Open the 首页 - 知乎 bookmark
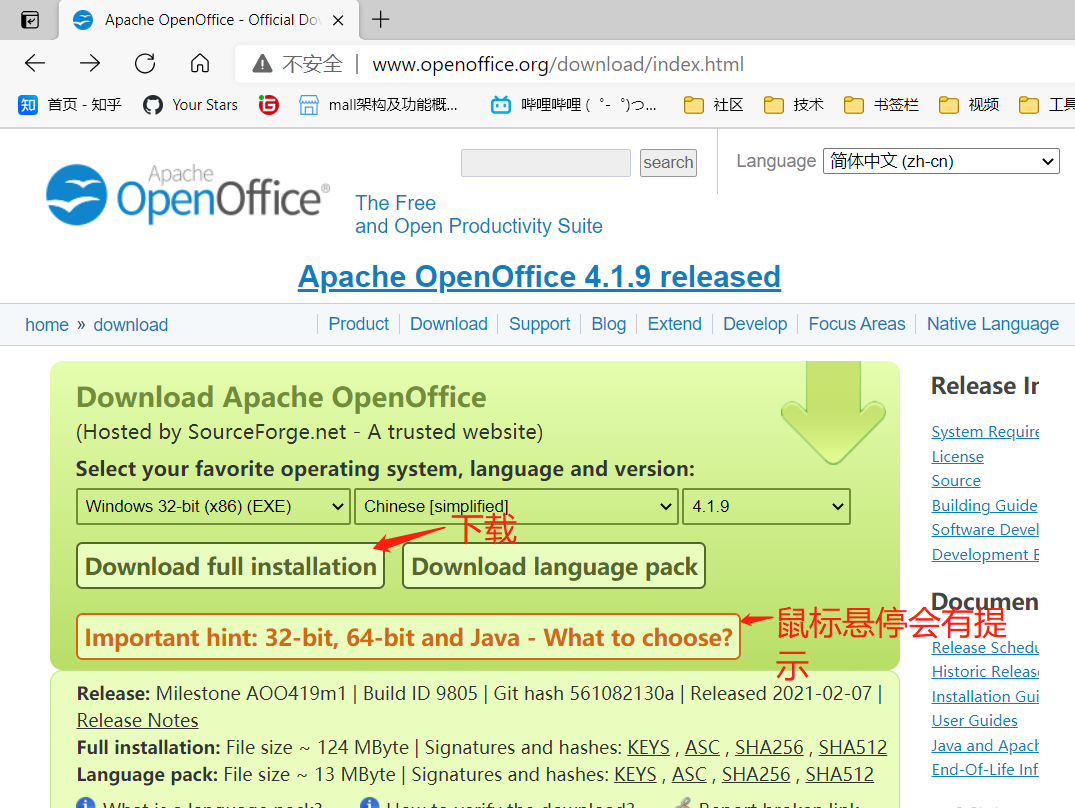 (70, 105)
